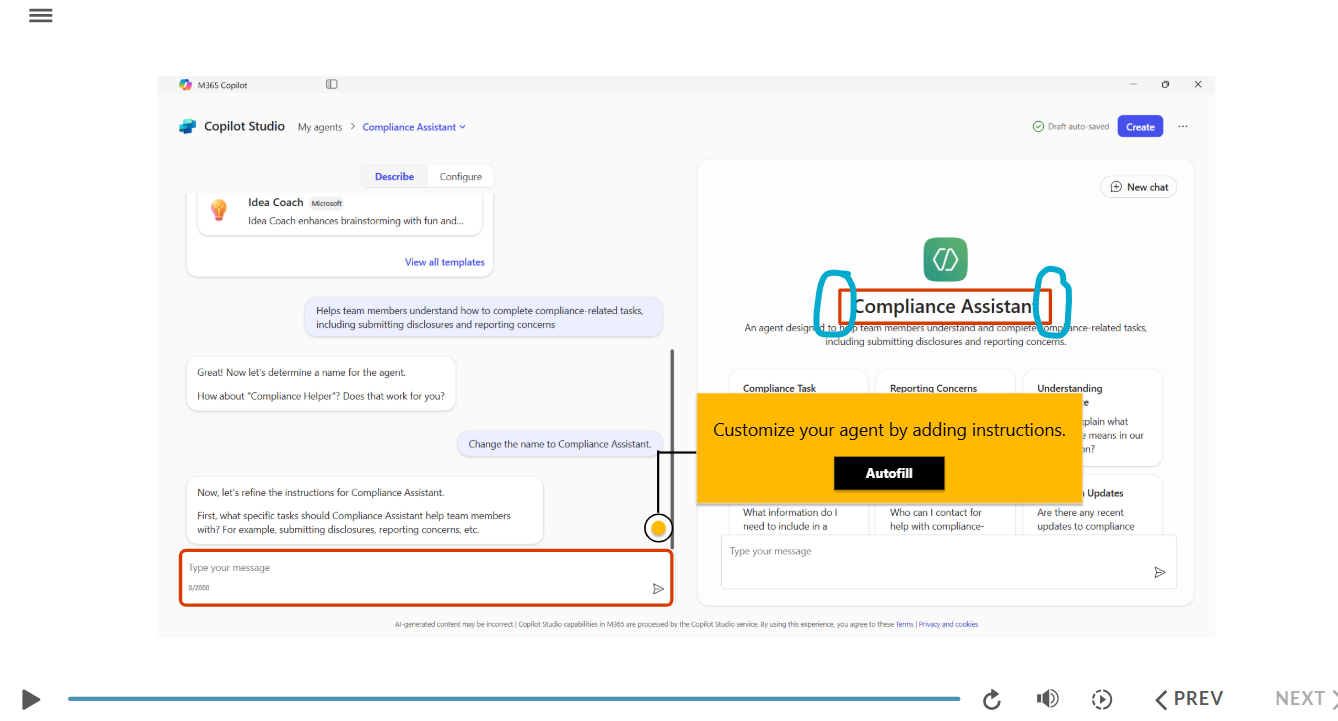Click the left Type your message field
The image size is (1338, 721).
[426, 577]
